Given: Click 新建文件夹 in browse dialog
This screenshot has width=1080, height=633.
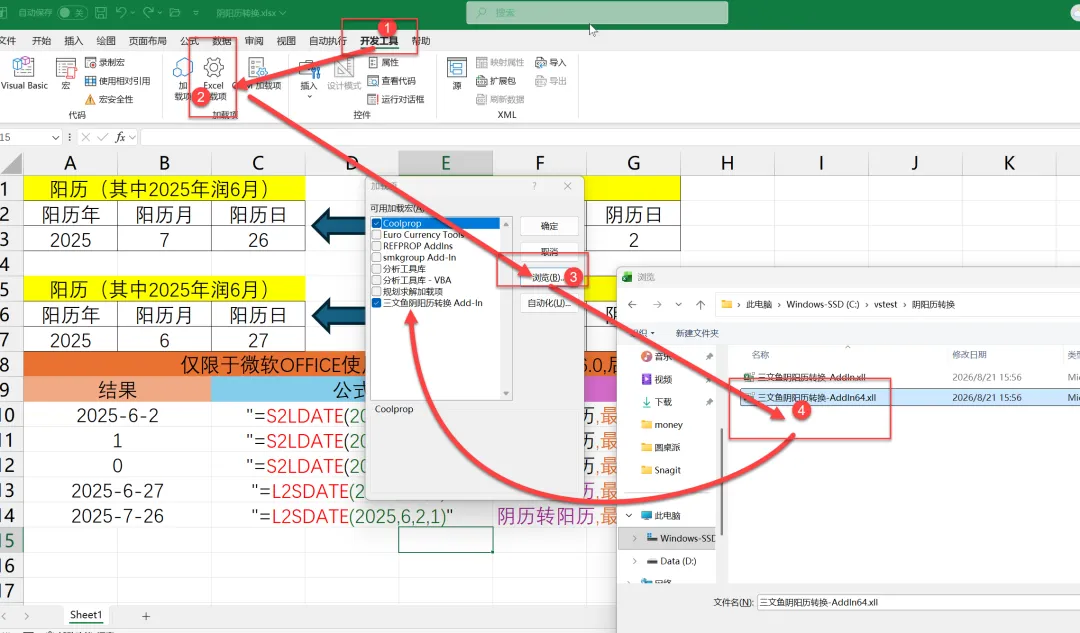Looking at the screenshot, I should coord(696,333).
